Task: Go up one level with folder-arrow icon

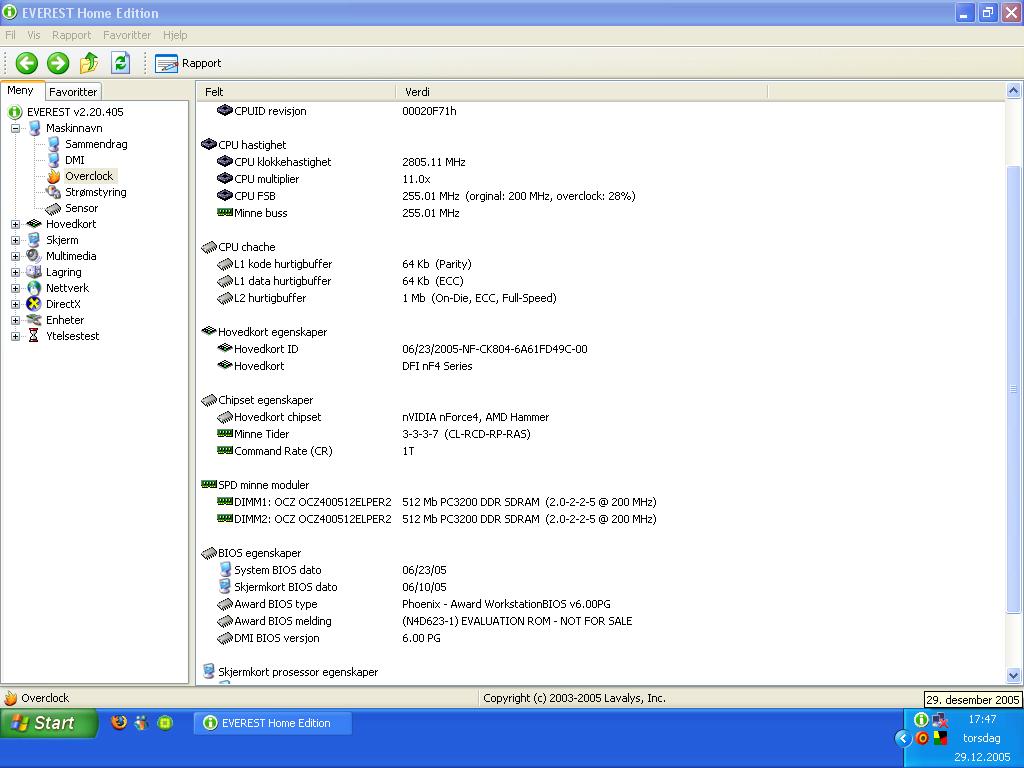Action: coord(89,63)
